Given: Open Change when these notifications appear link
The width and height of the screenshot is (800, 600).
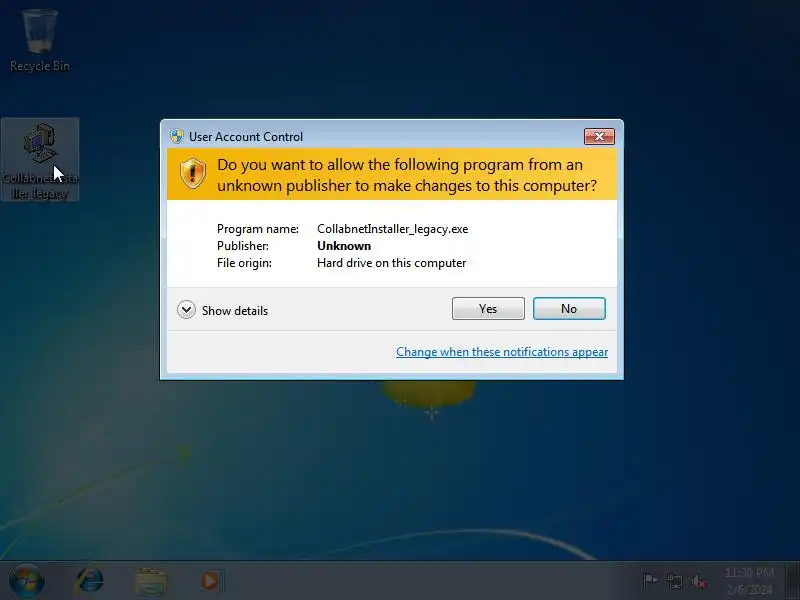Looking at the screenshot, I should click(x=502, y=352).
